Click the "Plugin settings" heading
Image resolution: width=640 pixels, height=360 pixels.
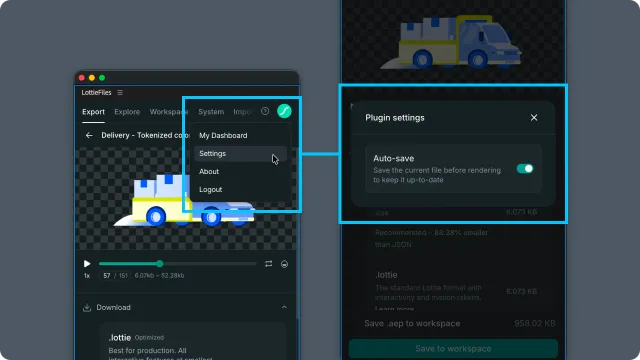[395, 118]
